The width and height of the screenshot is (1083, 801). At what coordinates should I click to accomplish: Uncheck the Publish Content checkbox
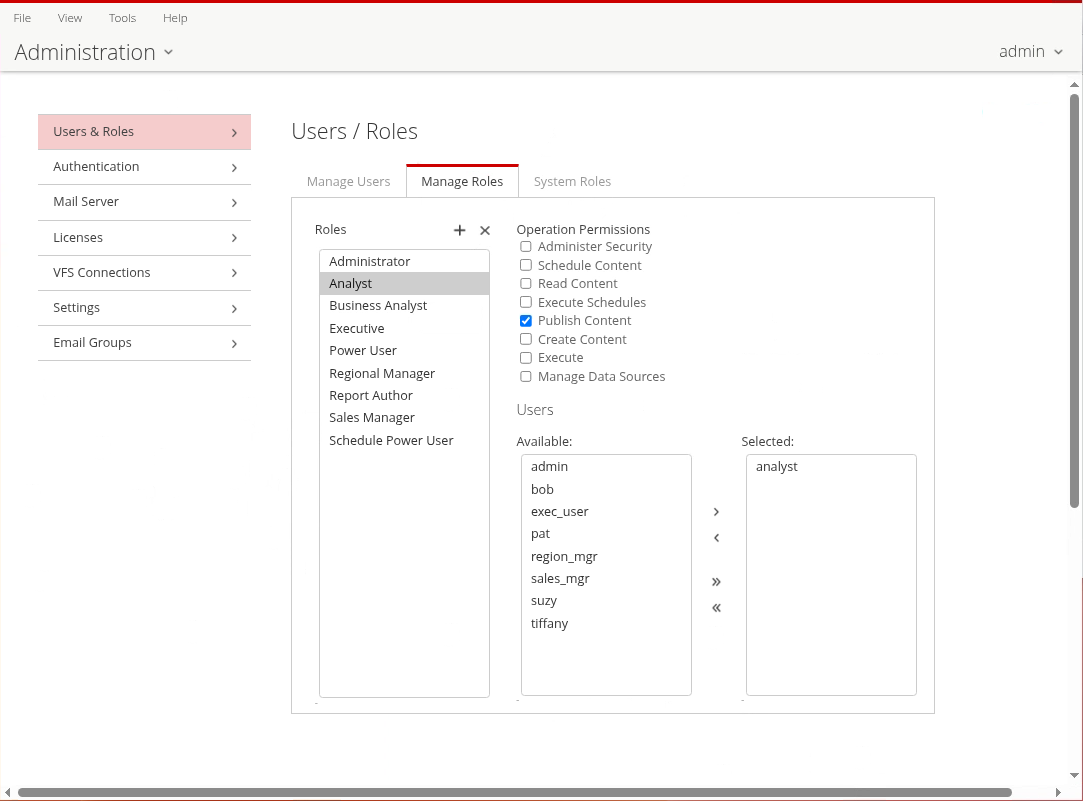(526, 321)
